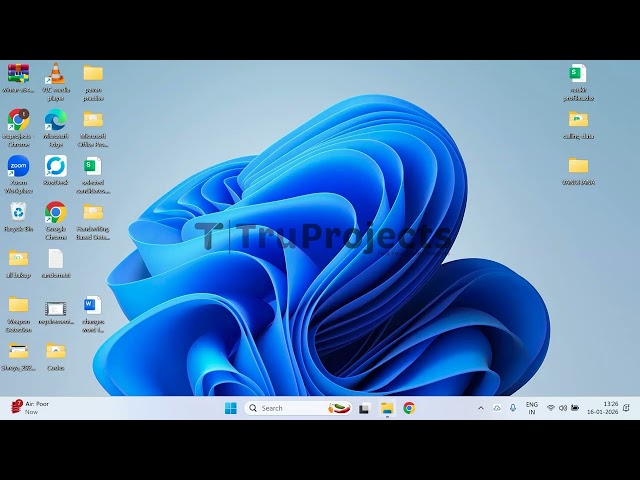Select the WinRAR archive icon on desktop
Screen dimensions: 640x480
tap(18, 74)
